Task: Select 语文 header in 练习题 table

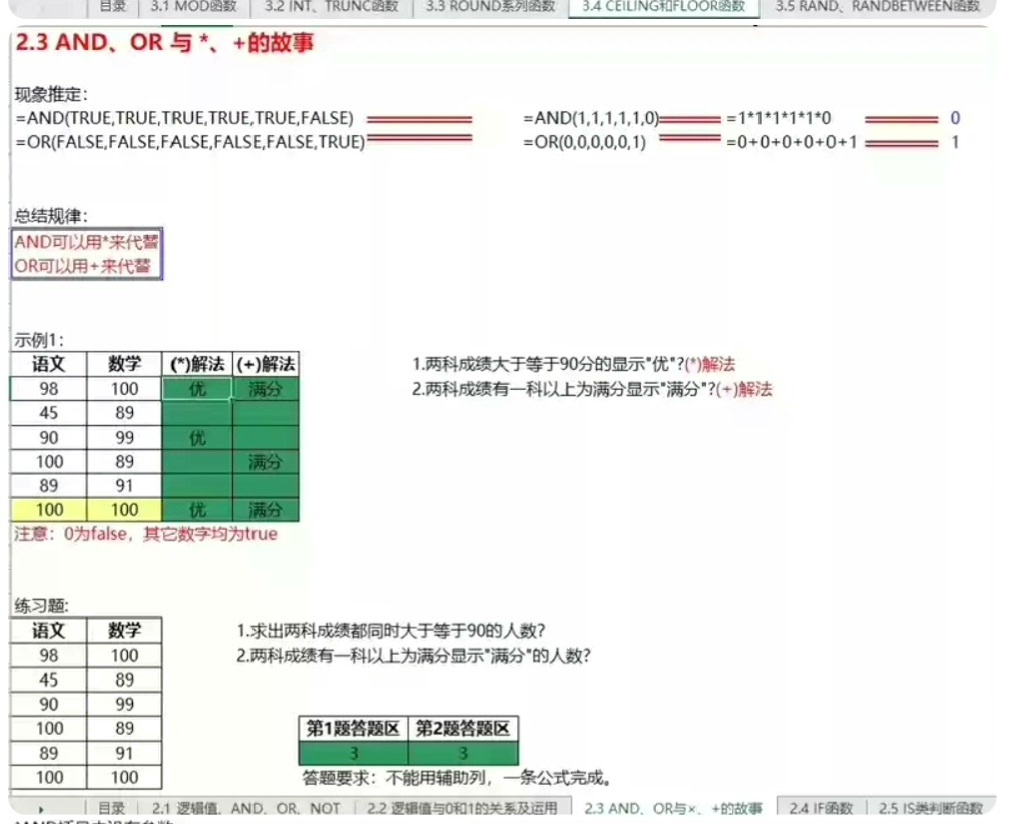Action: (48, 630)
